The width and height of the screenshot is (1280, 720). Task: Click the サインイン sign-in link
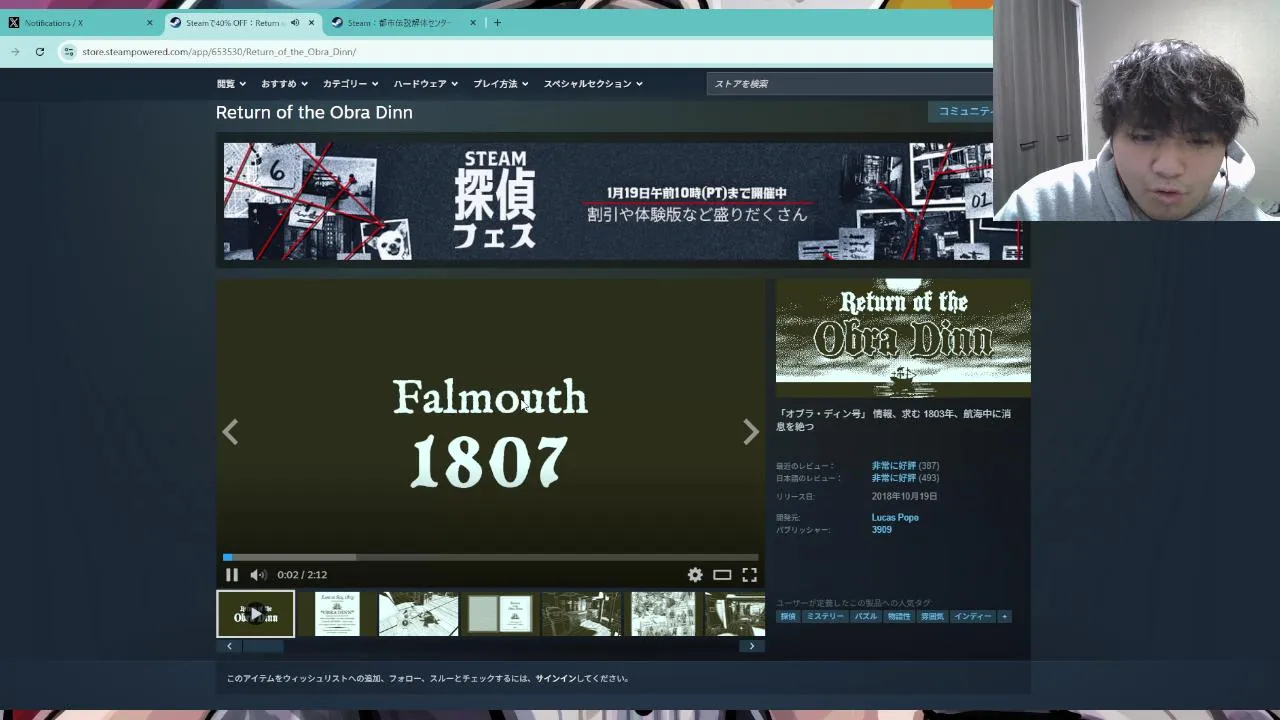(x=555, y=679)
